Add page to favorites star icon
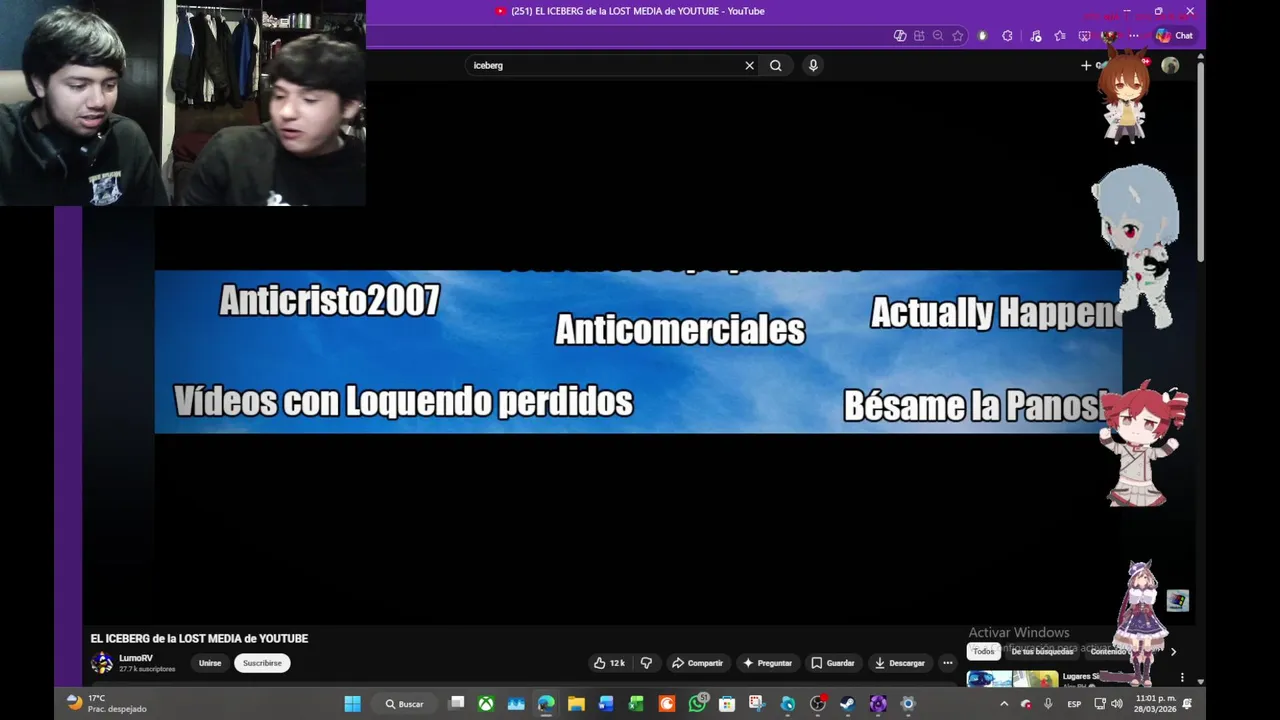This screenshot has width=1280, height=720. [x=957, y=36]
